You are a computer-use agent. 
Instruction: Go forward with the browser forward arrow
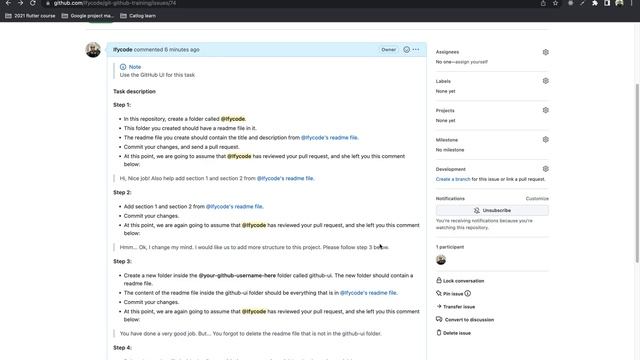(20, 3)
